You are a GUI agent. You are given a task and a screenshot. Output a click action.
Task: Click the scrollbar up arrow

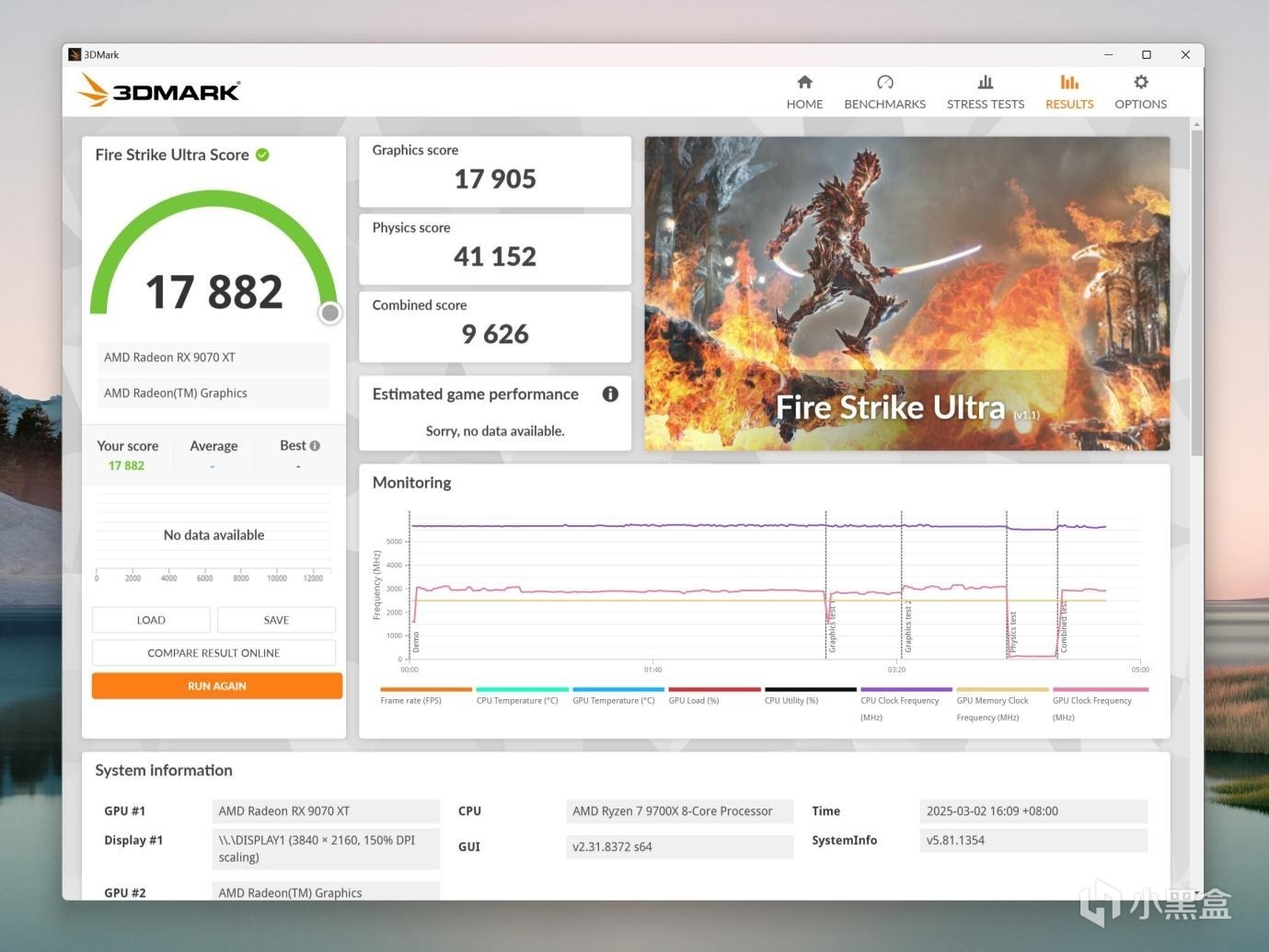click(1196, 123)
